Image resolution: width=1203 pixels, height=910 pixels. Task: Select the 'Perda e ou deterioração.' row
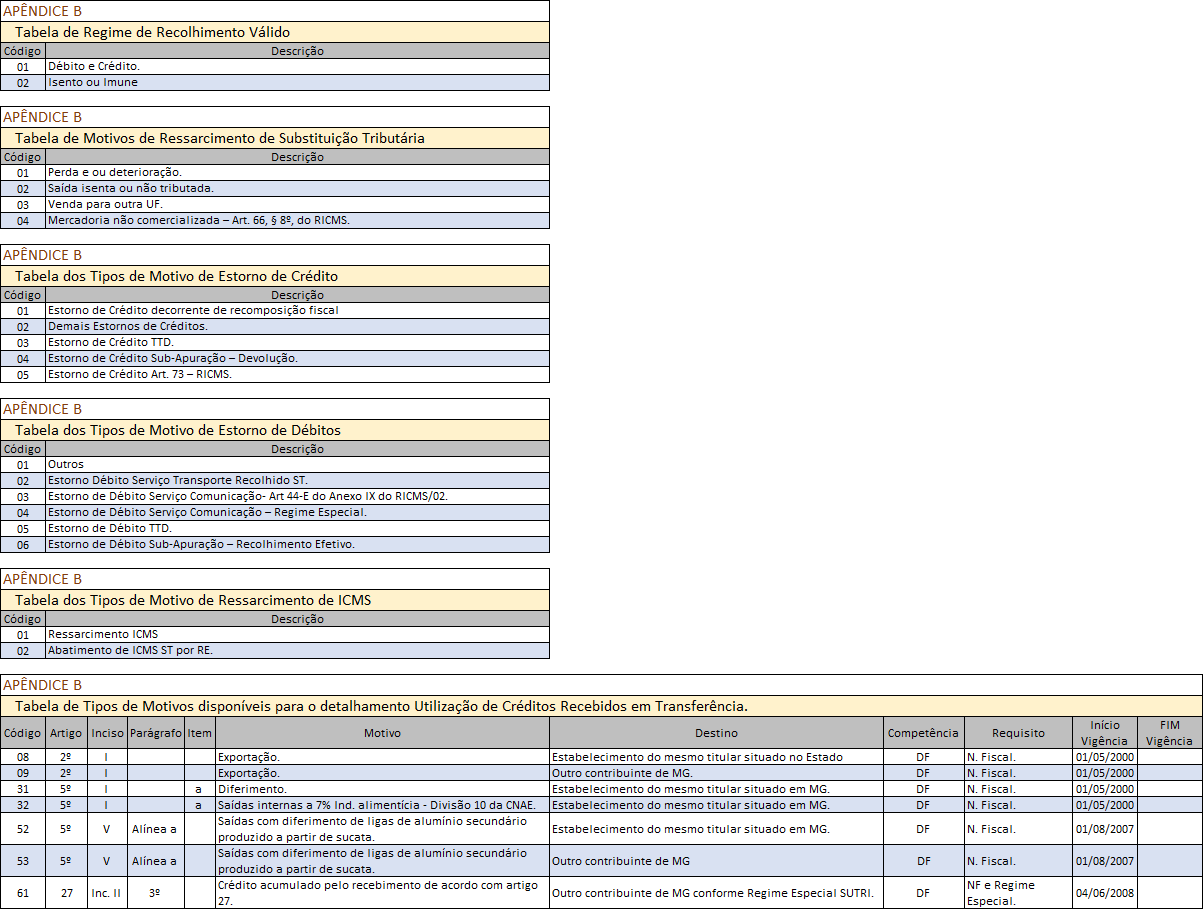275,172
